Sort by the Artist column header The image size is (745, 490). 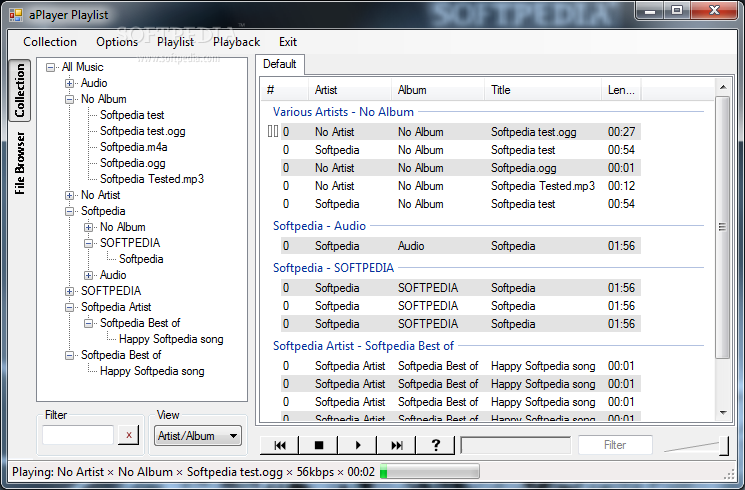[349, 90]
